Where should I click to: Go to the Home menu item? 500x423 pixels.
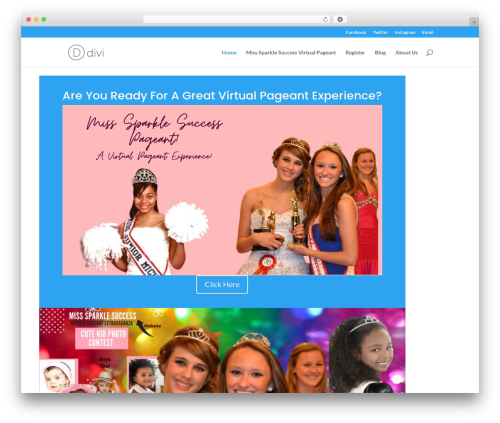tap(229, 53)
